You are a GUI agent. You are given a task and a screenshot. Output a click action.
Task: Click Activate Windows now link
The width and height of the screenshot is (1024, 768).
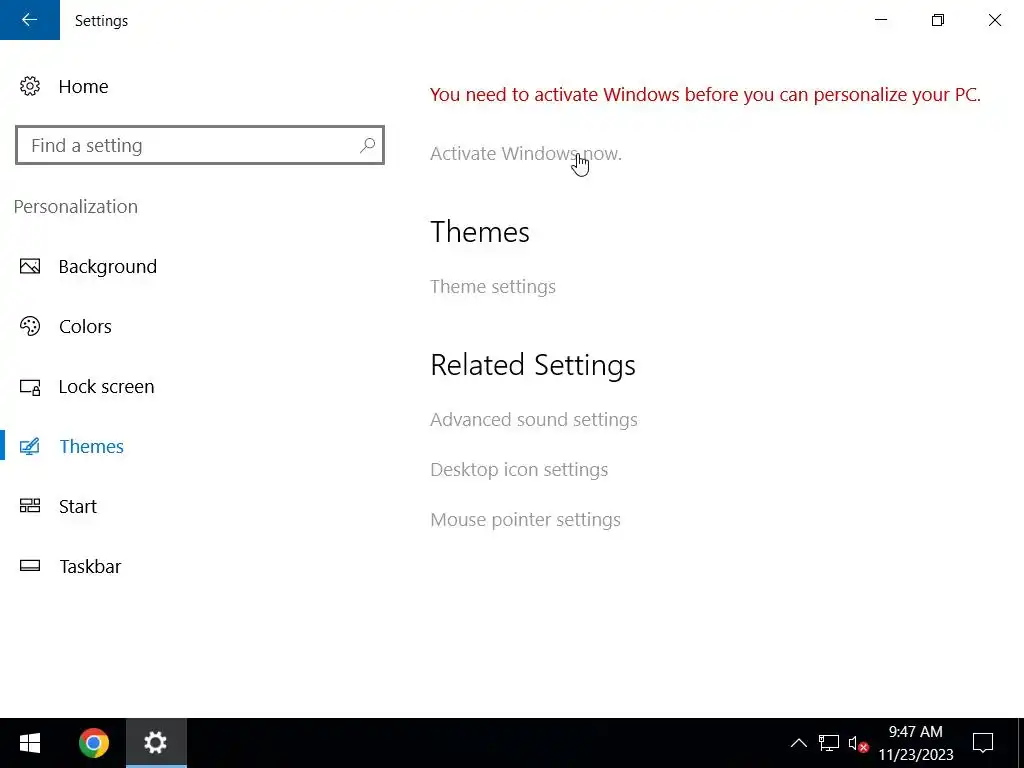(526, 153)
